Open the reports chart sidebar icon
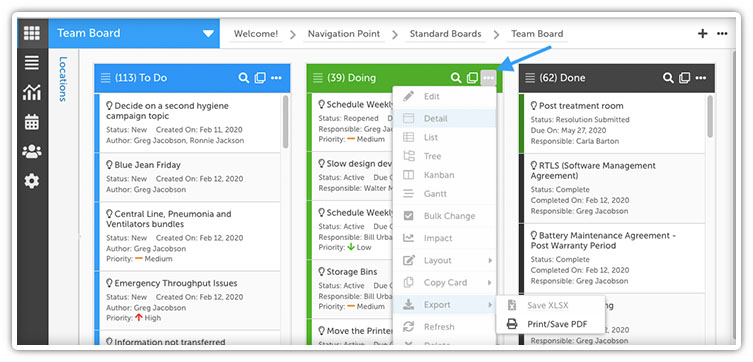This screenshot has height=362, width=753. pos(32,92)
